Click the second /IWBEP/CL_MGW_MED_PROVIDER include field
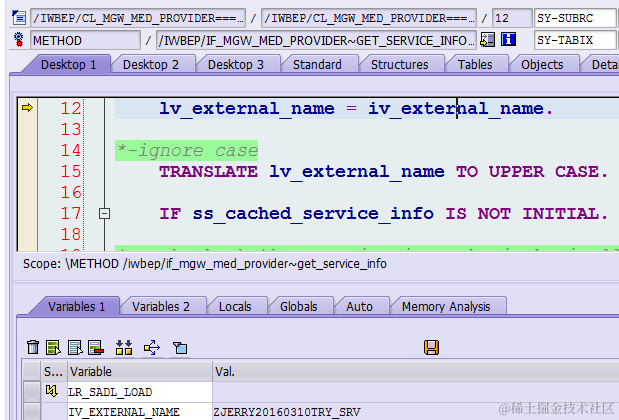 (369, 18)
